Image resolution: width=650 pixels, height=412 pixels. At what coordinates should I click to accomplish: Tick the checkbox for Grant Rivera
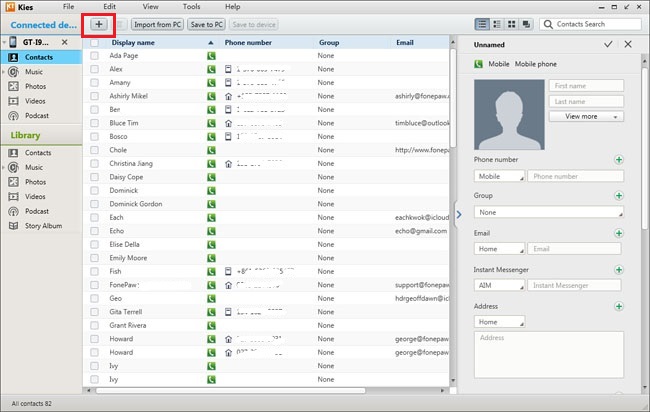(95, 325)
